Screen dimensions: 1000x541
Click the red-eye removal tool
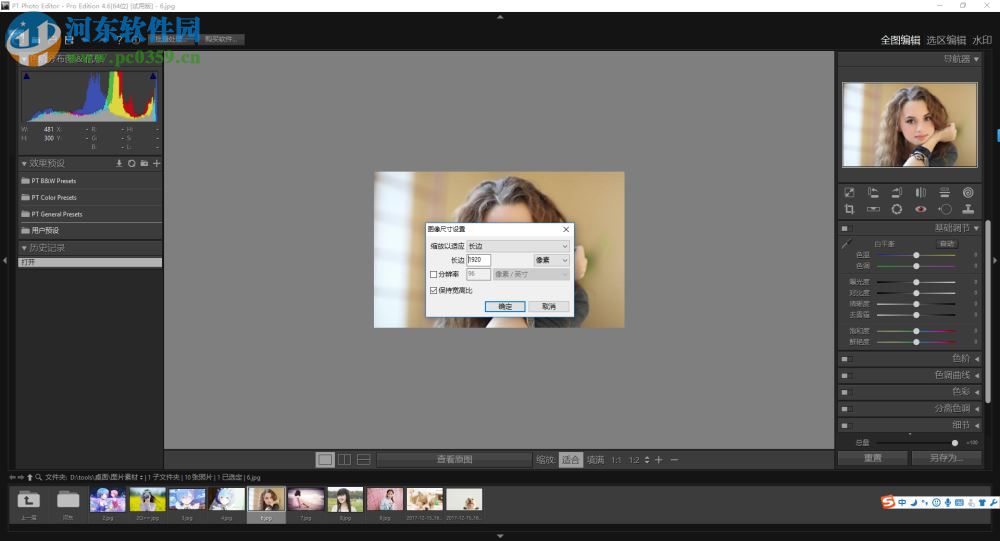tap(920, 209)
